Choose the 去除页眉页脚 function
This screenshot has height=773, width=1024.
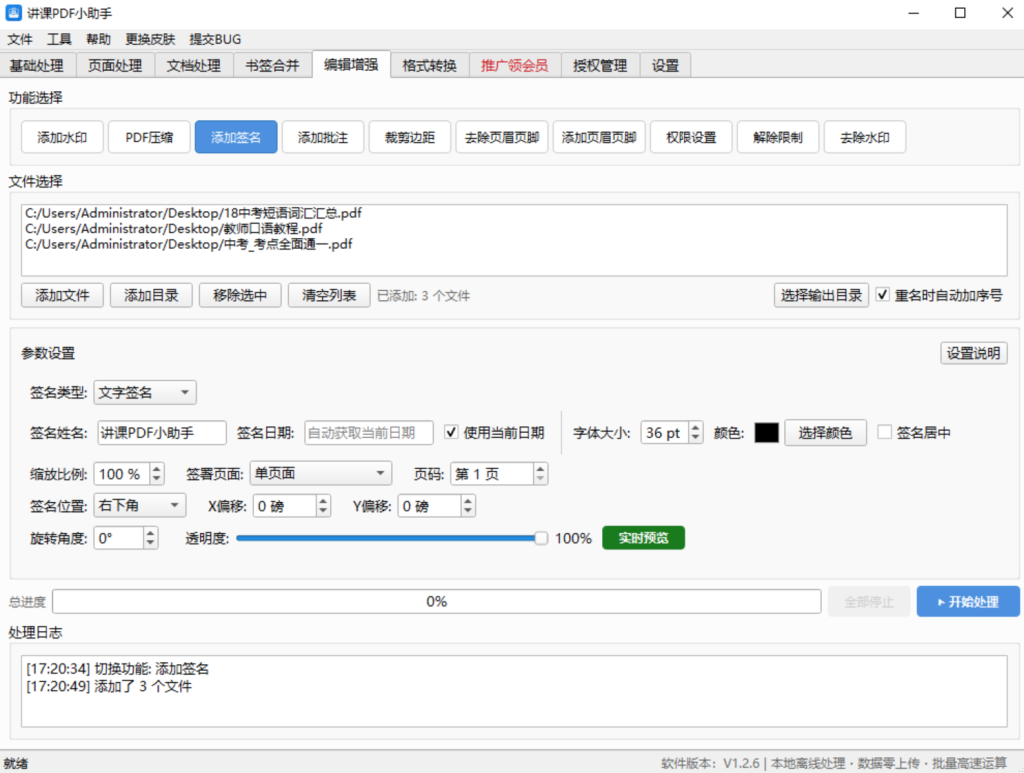tap(502, 137)
